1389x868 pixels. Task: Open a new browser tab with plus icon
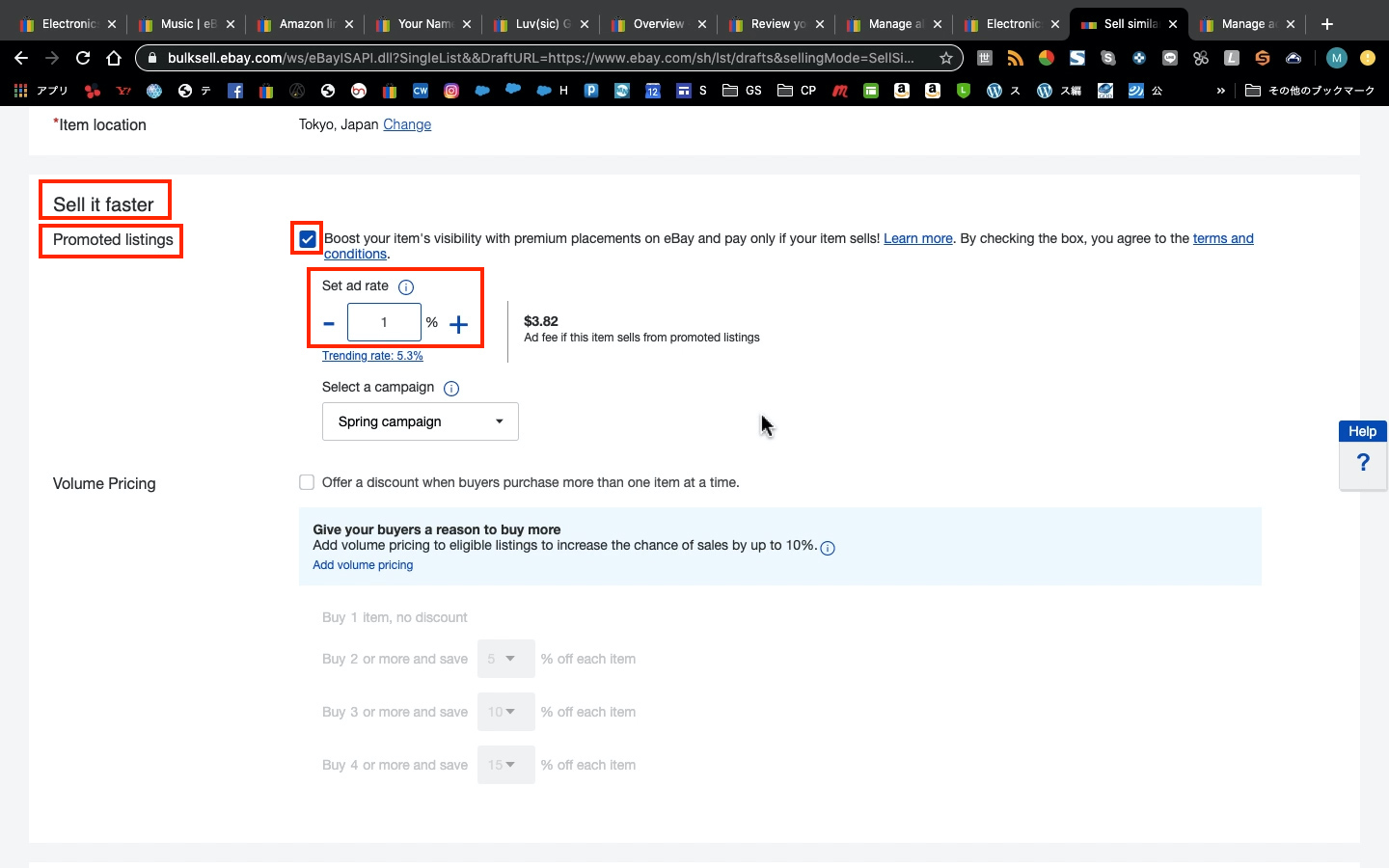coord(1327,24)
